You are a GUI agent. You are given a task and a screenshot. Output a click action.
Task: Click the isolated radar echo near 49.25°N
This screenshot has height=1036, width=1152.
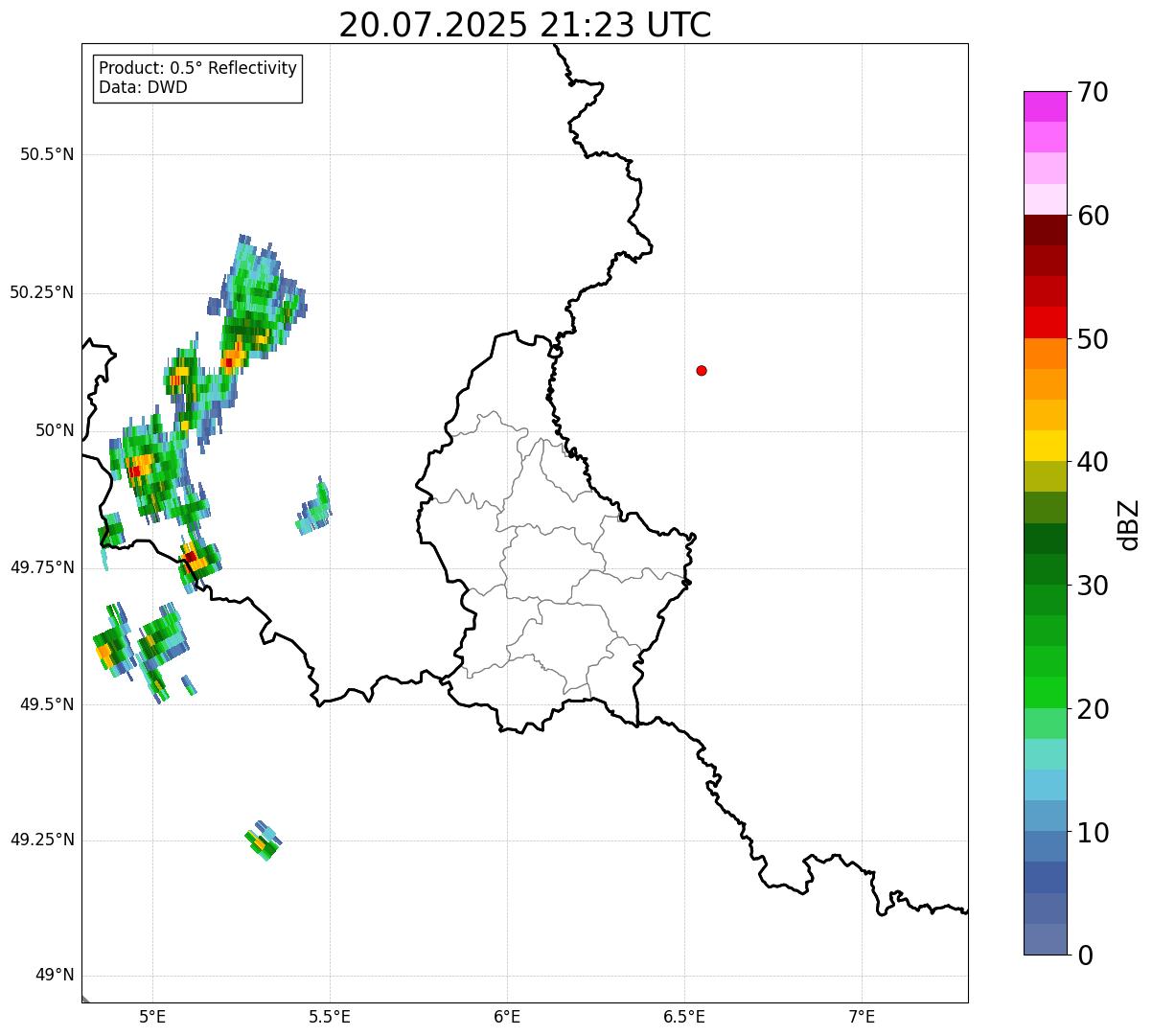[x=263, y=841]
